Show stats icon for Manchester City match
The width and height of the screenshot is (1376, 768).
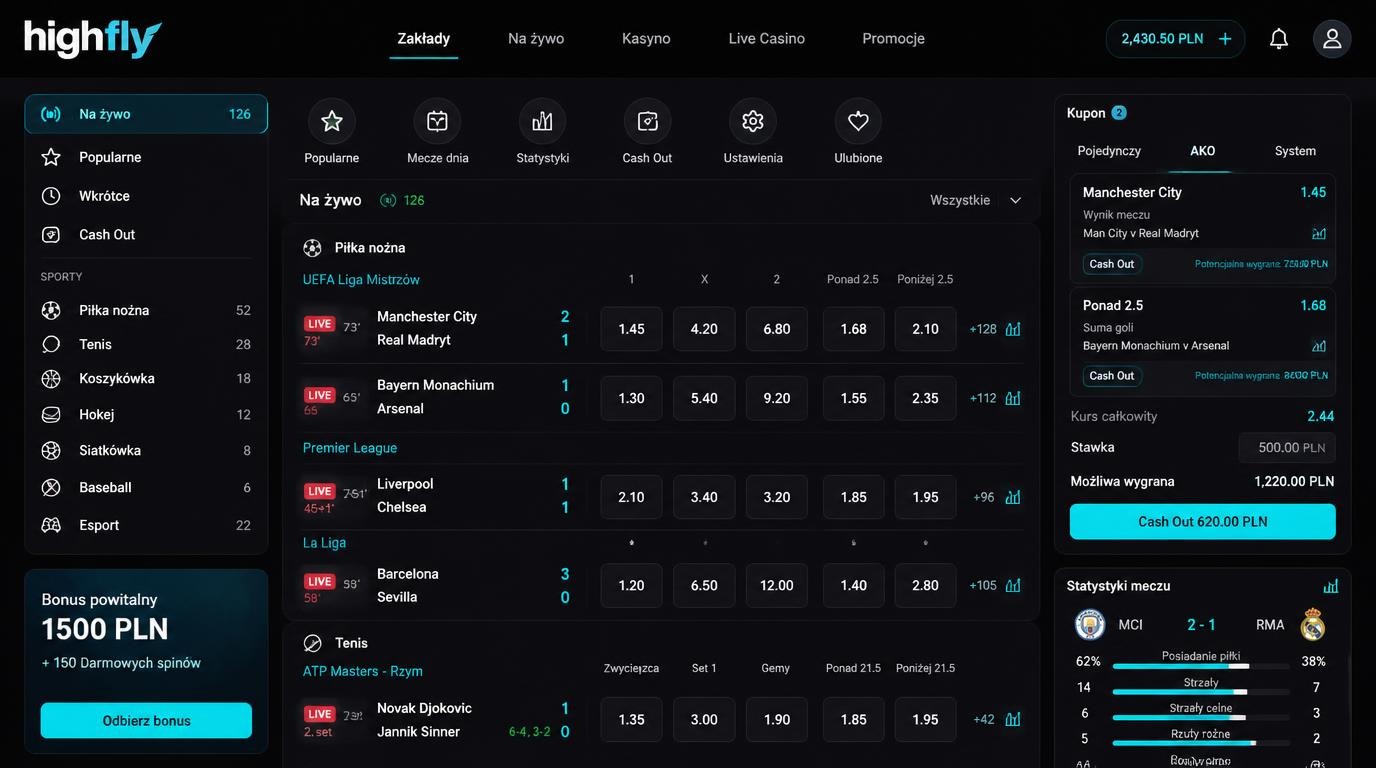point(1013,329)
